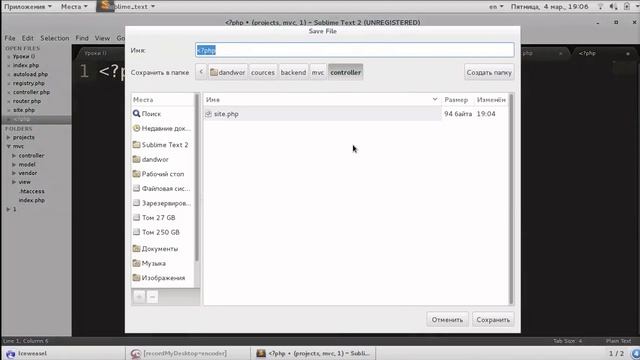Open the Sublime Text 2 folder bookmark
Viewport: 640px width, 360px height.
161,144
